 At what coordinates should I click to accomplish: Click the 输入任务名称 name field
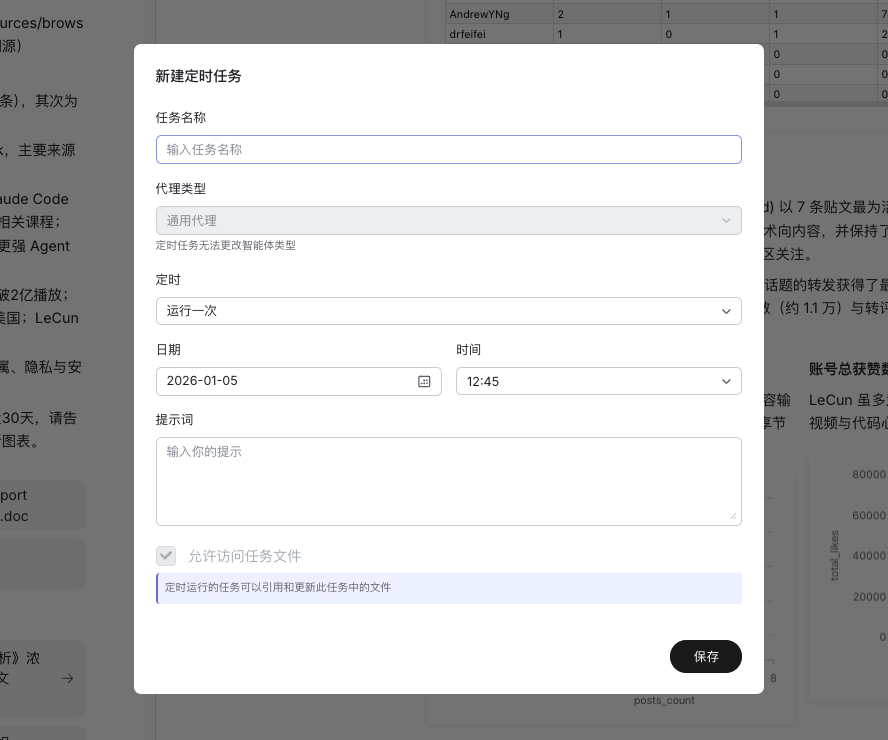tap(448, 149)
